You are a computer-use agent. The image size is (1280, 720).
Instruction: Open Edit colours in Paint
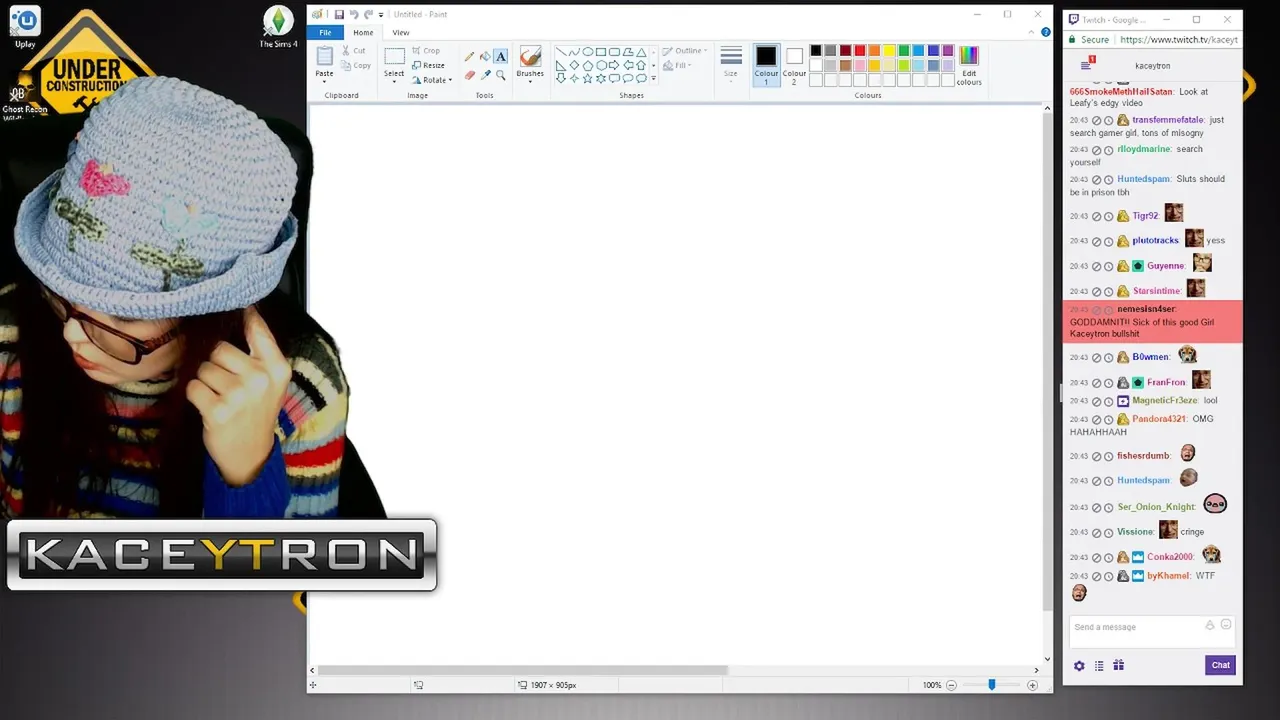point(969,65)
